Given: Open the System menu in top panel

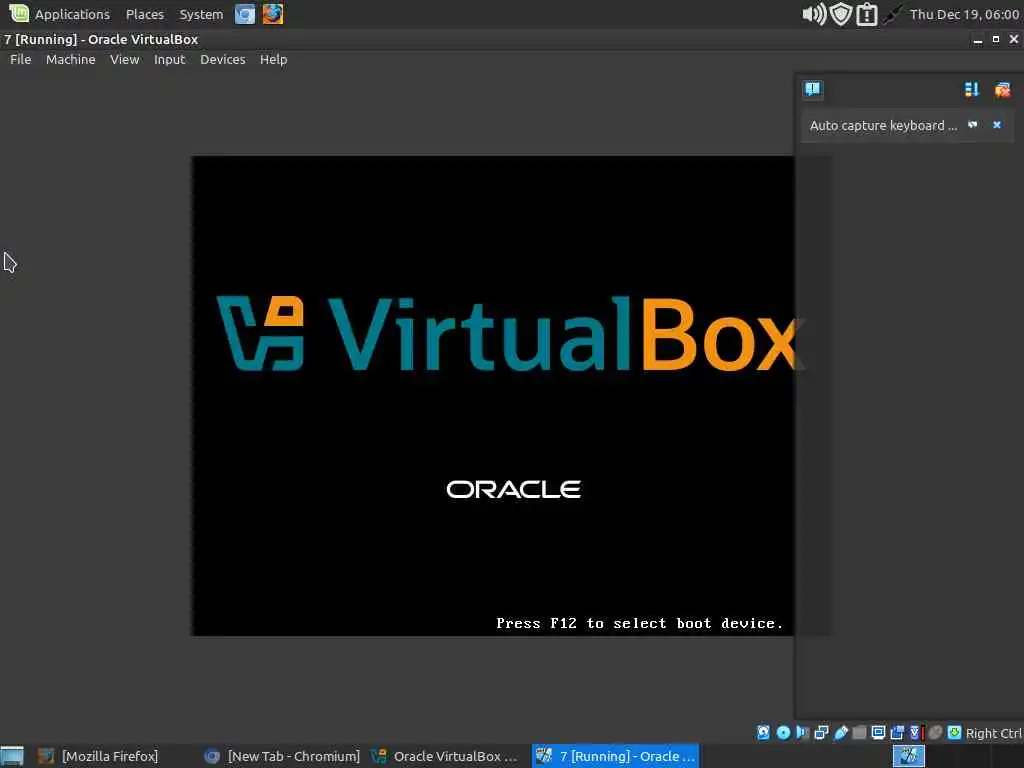Looking at the screenshot, I should [201, 14].
